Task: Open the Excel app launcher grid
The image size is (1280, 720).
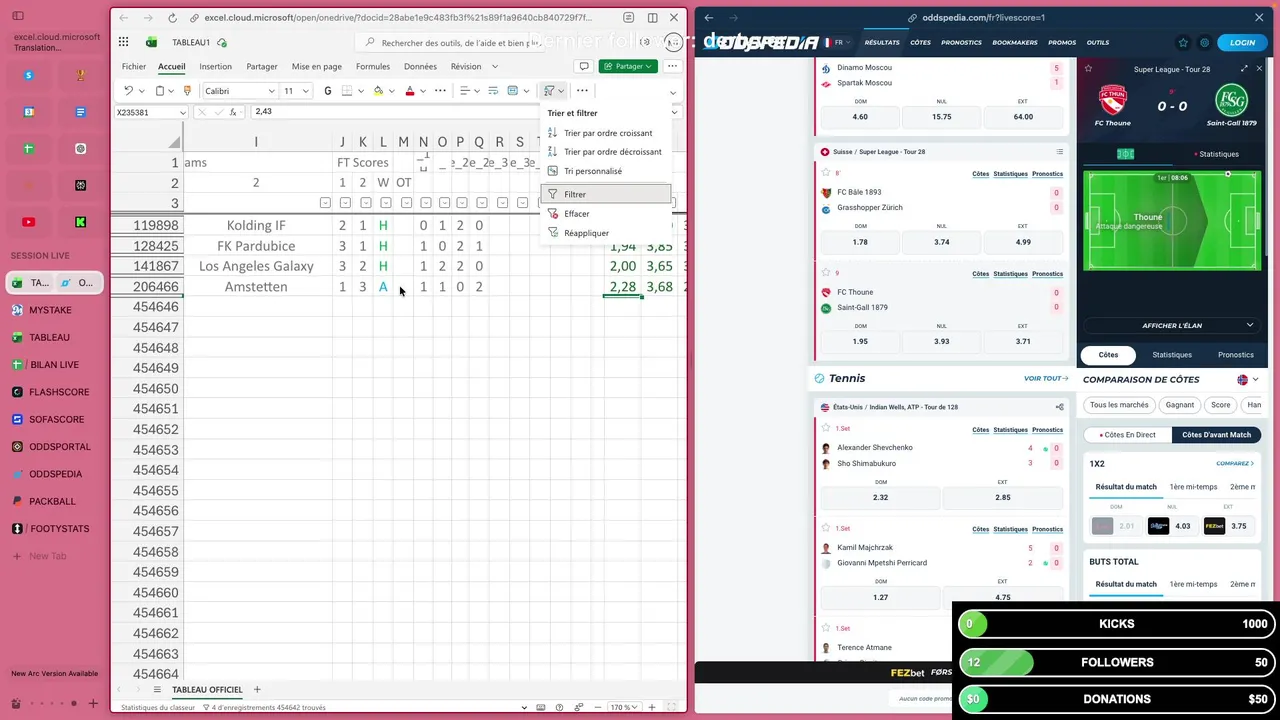Action: [123, 42]
